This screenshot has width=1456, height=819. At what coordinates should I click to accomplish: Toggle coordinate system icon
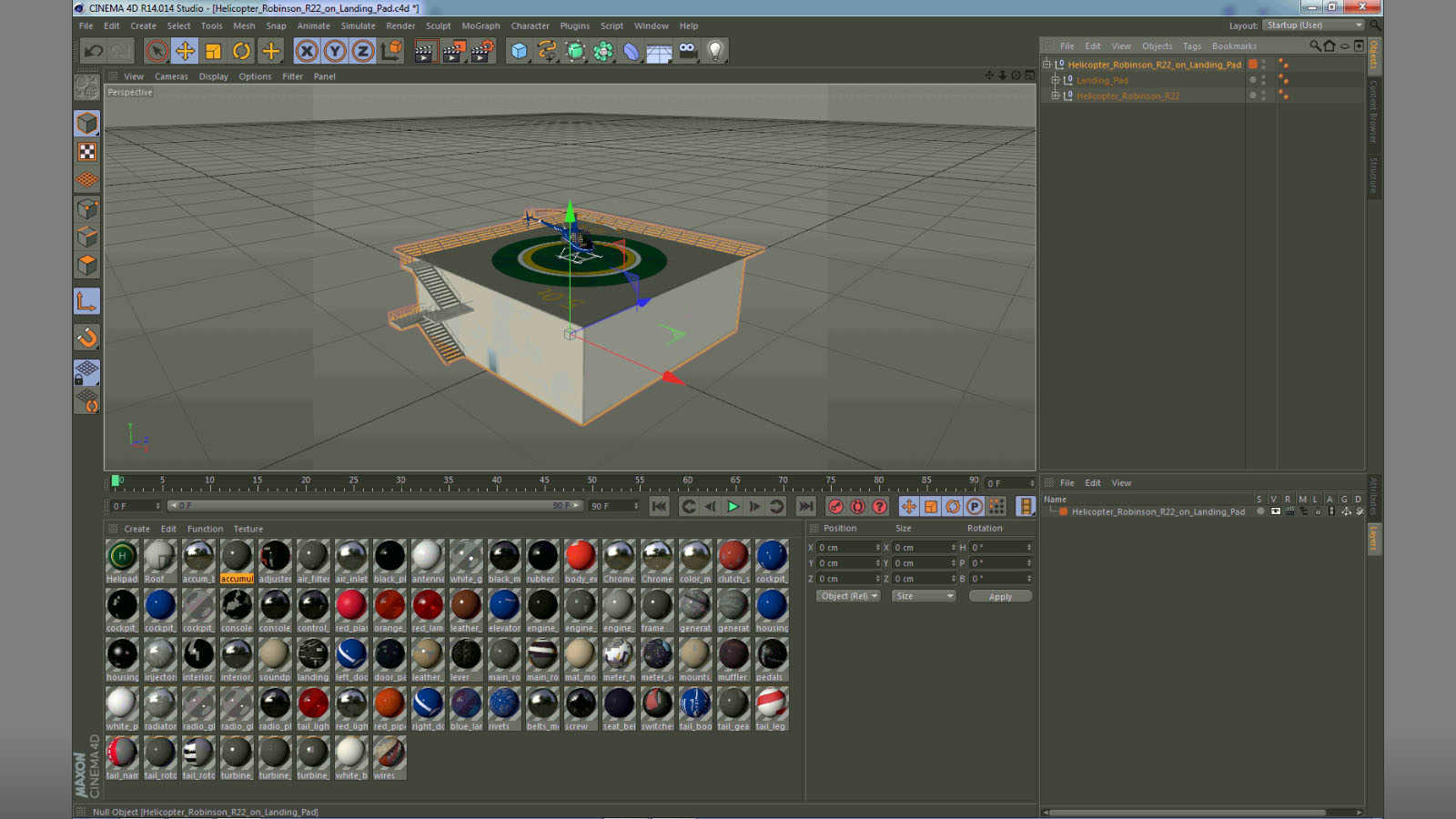(391, 51)
